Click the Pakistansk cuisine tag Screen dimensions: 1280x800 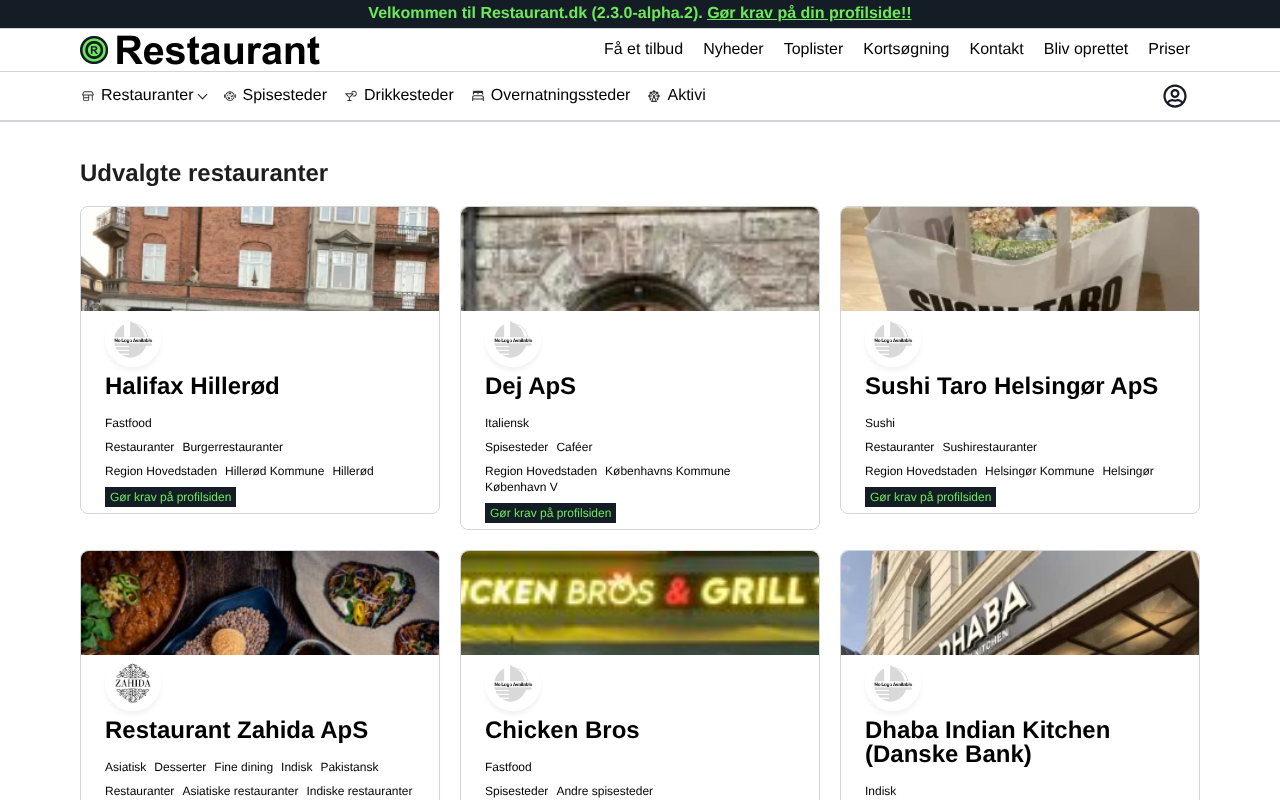click(349, 767)
